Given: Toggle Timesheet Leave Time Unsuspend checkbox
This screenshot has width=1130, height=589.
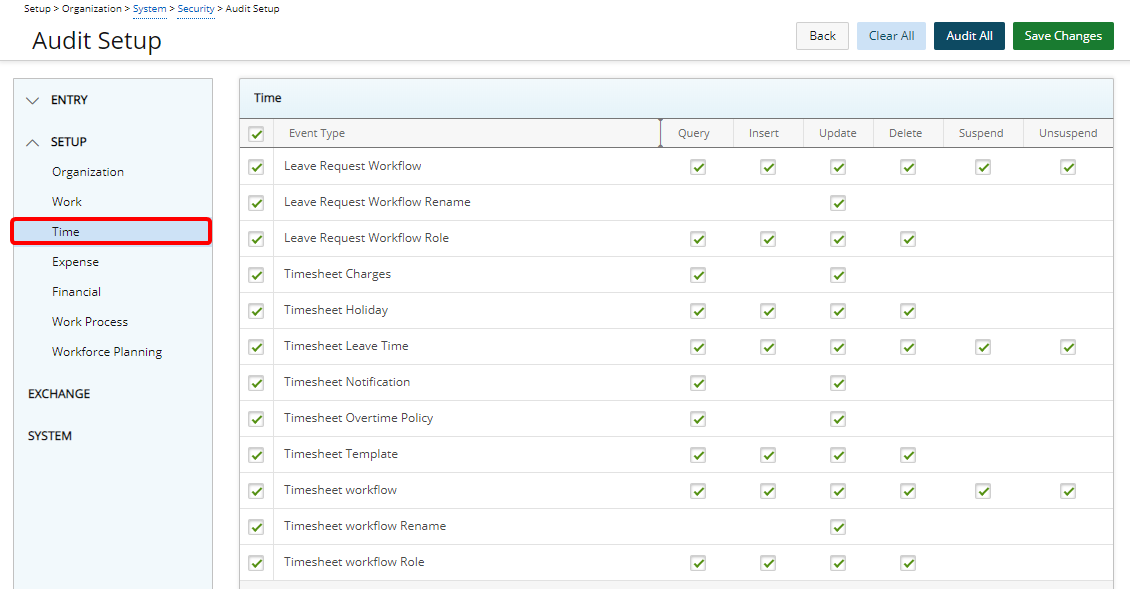Looking at the screenshot, I should 1068,347.
